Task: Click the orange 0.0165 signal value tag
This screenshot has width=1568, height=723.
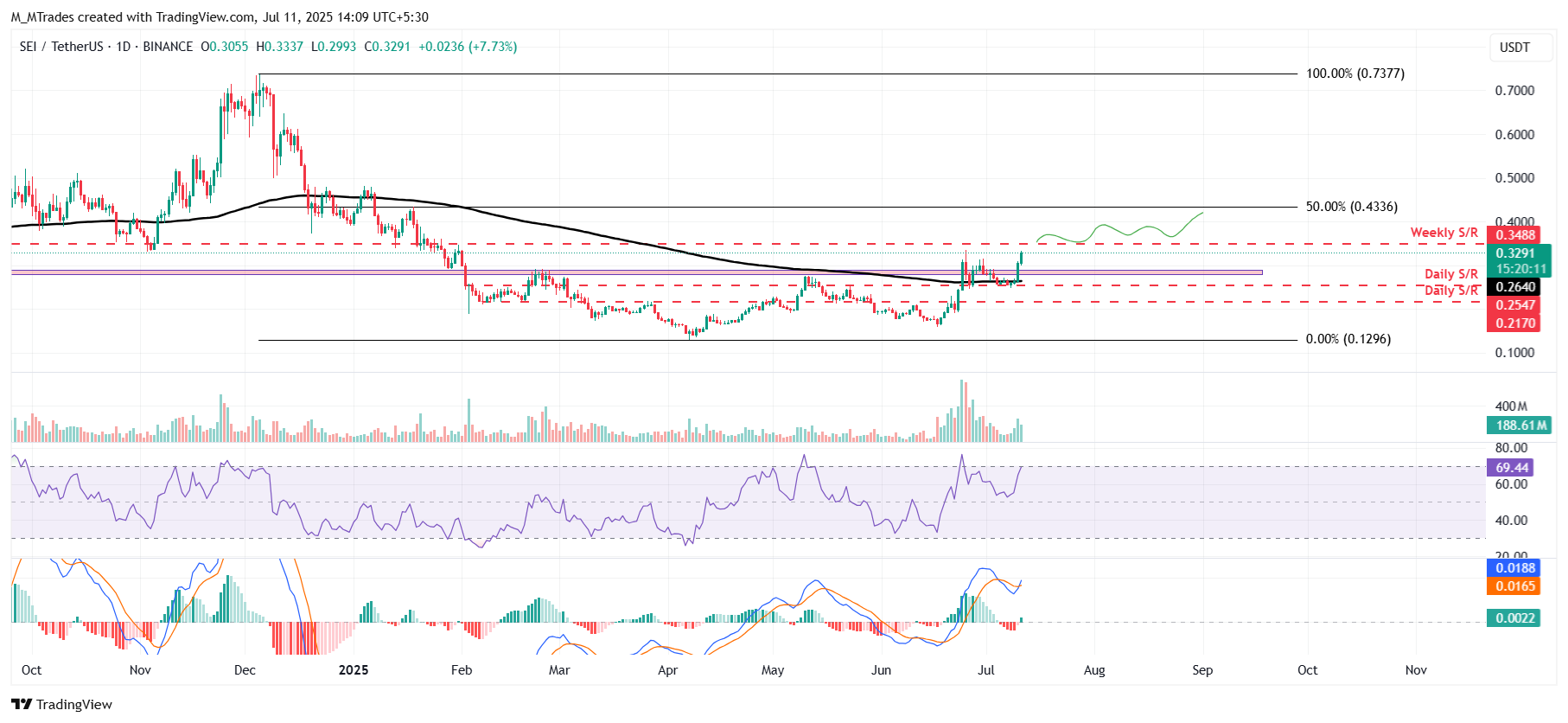Action: tap(1515, 586)
